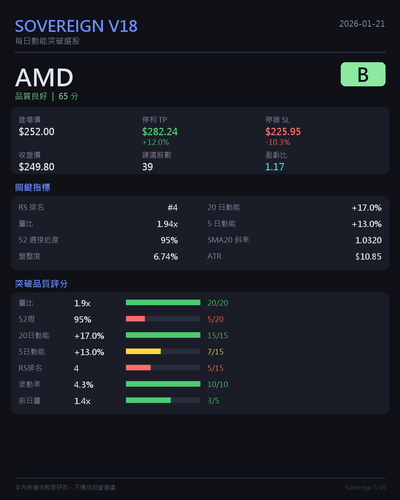Click the yellow 7/15 momentum score bar
400x500 pixels.
point(163,351)
